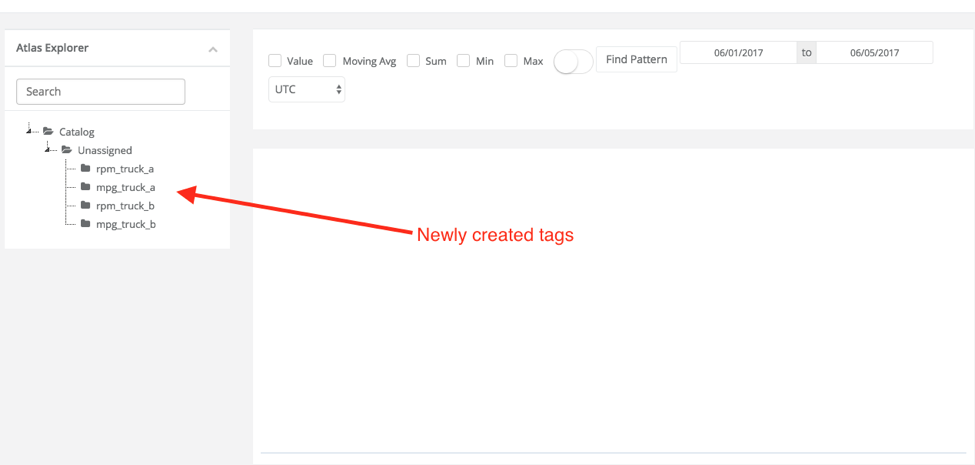Collapse the Catalog tree node arrow
Screen dimensions: 975x465
point(29,130)
